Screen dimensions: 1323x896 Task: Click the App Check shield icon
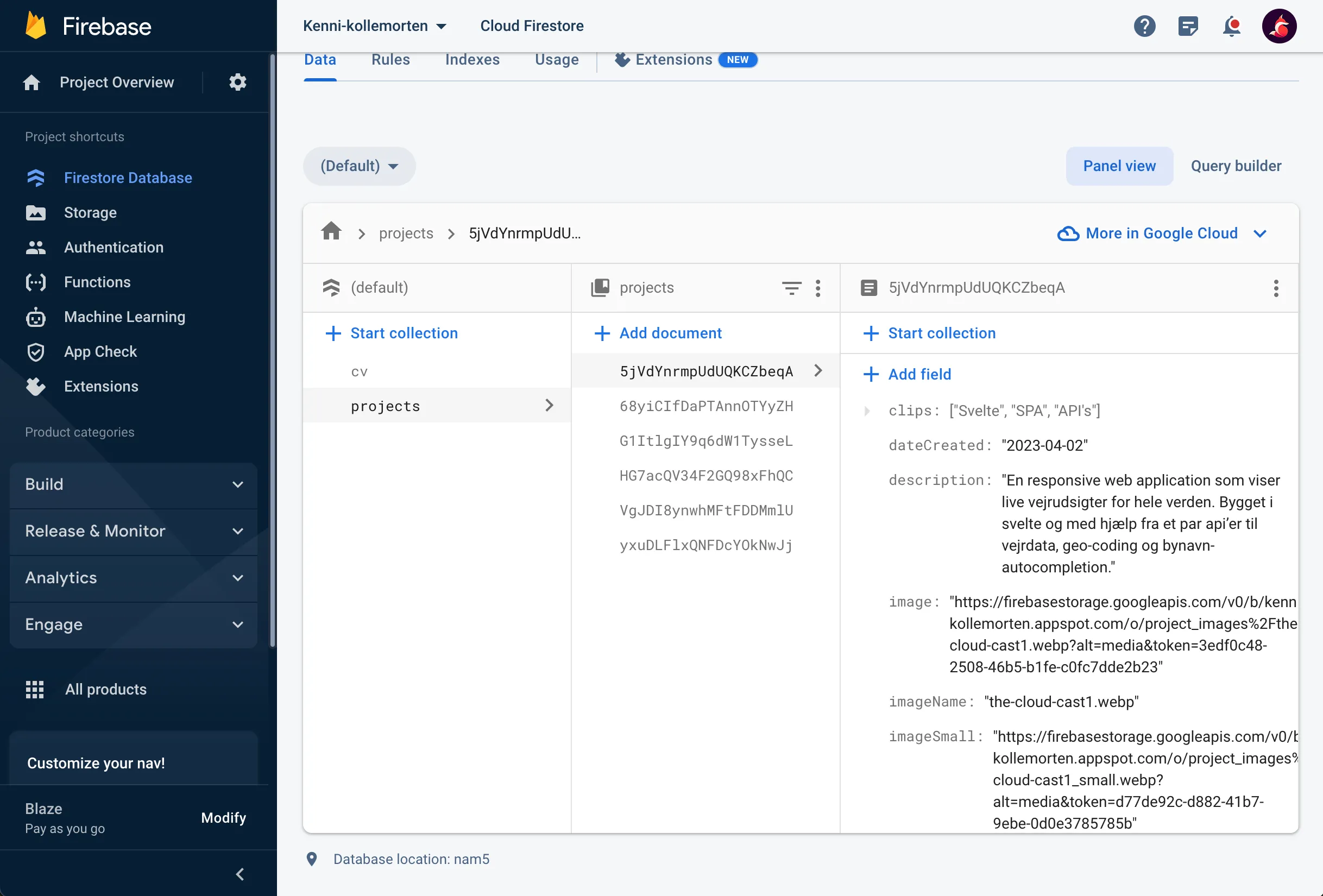[x=36, y=352]
